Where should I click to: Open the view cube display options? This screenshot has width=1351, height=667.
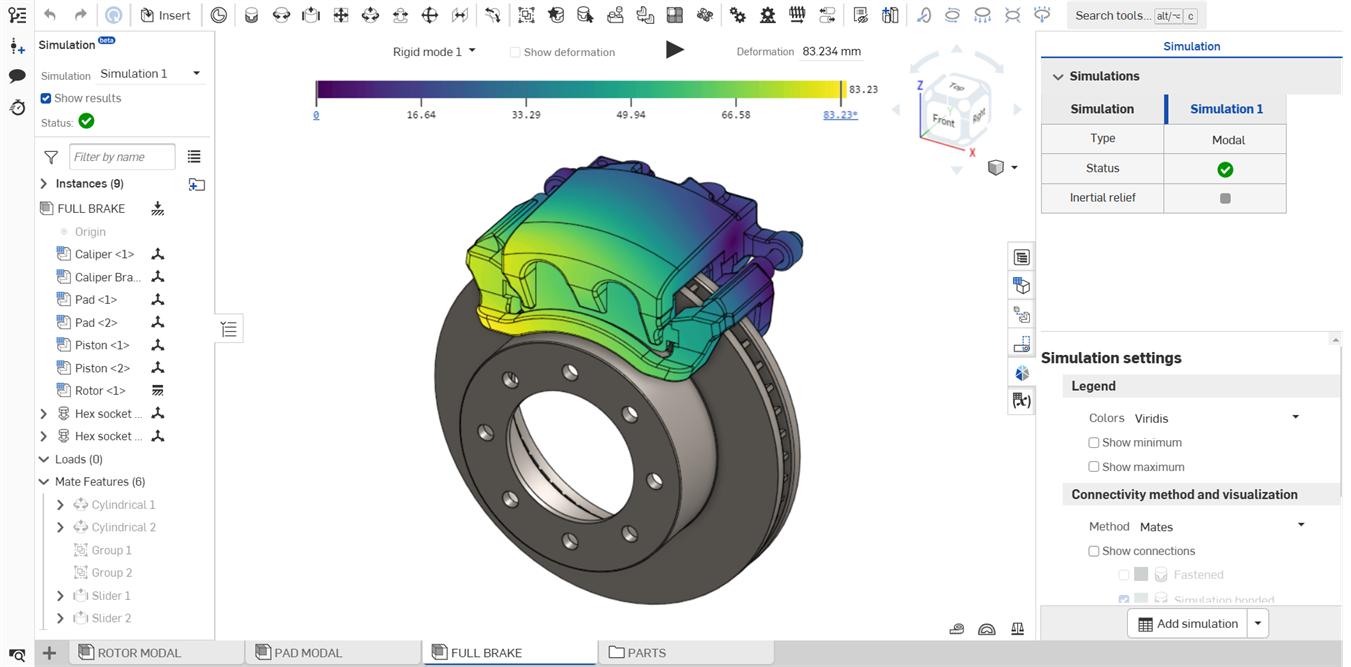click(1002, 168)
